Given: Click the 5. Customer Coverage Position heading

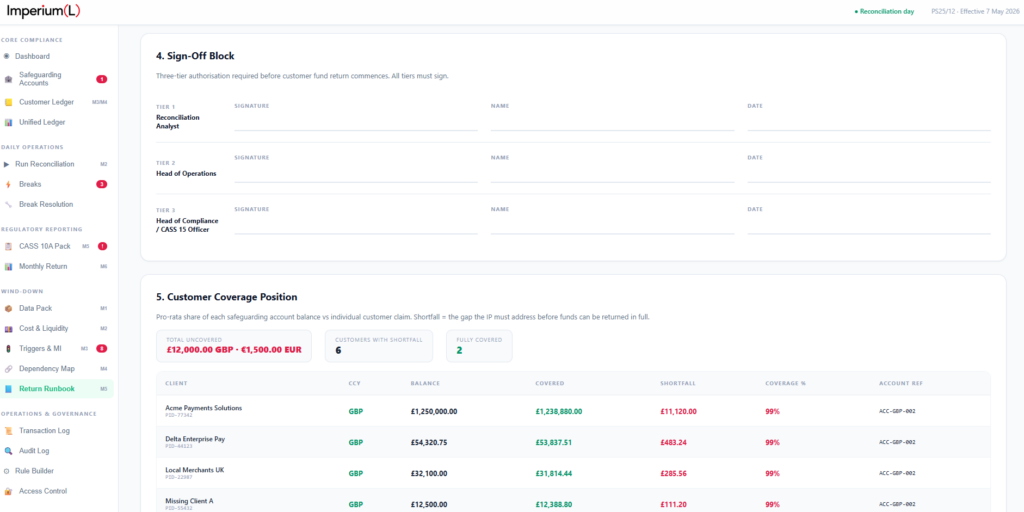Looking at the screenshot, I should click(x=227, y=296).
